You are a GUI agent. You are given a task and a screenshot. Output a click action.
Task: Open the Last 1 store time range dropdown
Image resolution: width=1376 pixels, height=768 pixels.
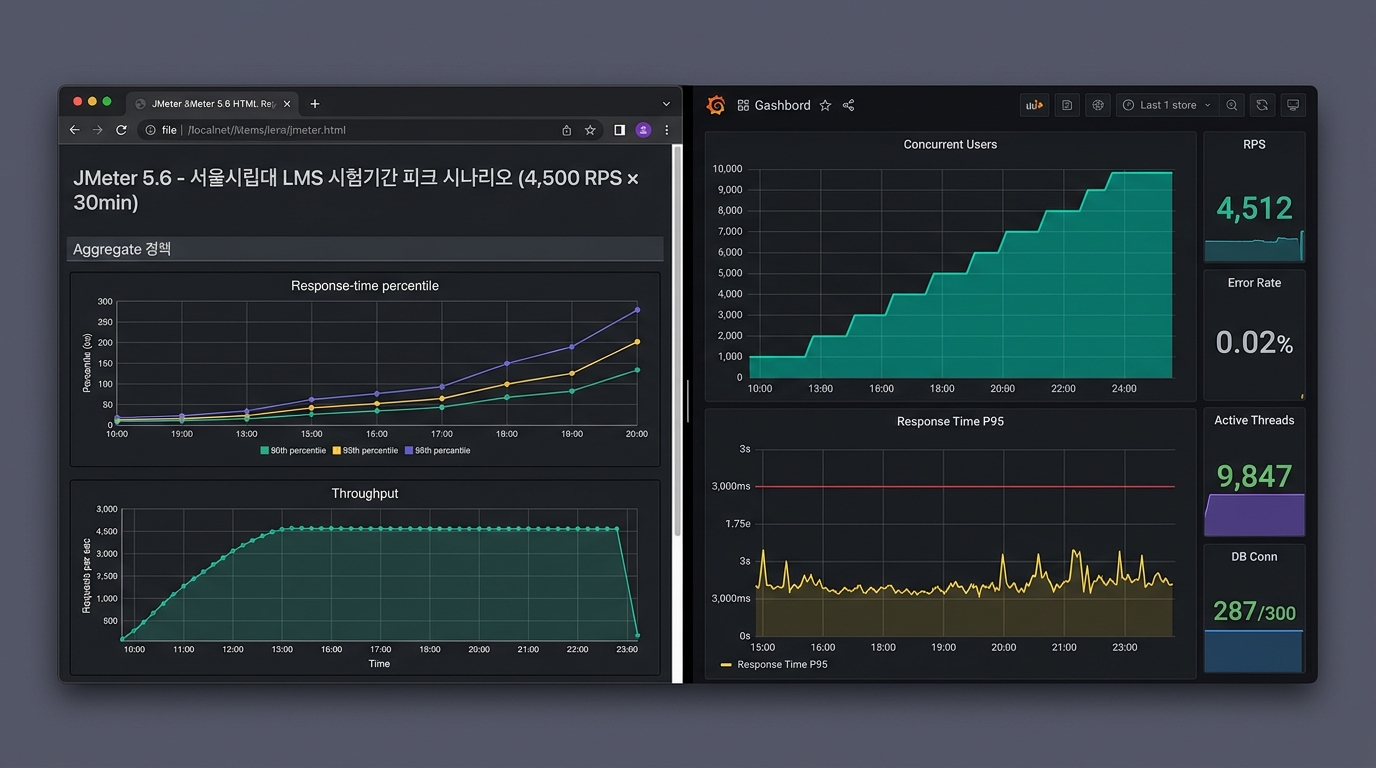[1167, 105]
